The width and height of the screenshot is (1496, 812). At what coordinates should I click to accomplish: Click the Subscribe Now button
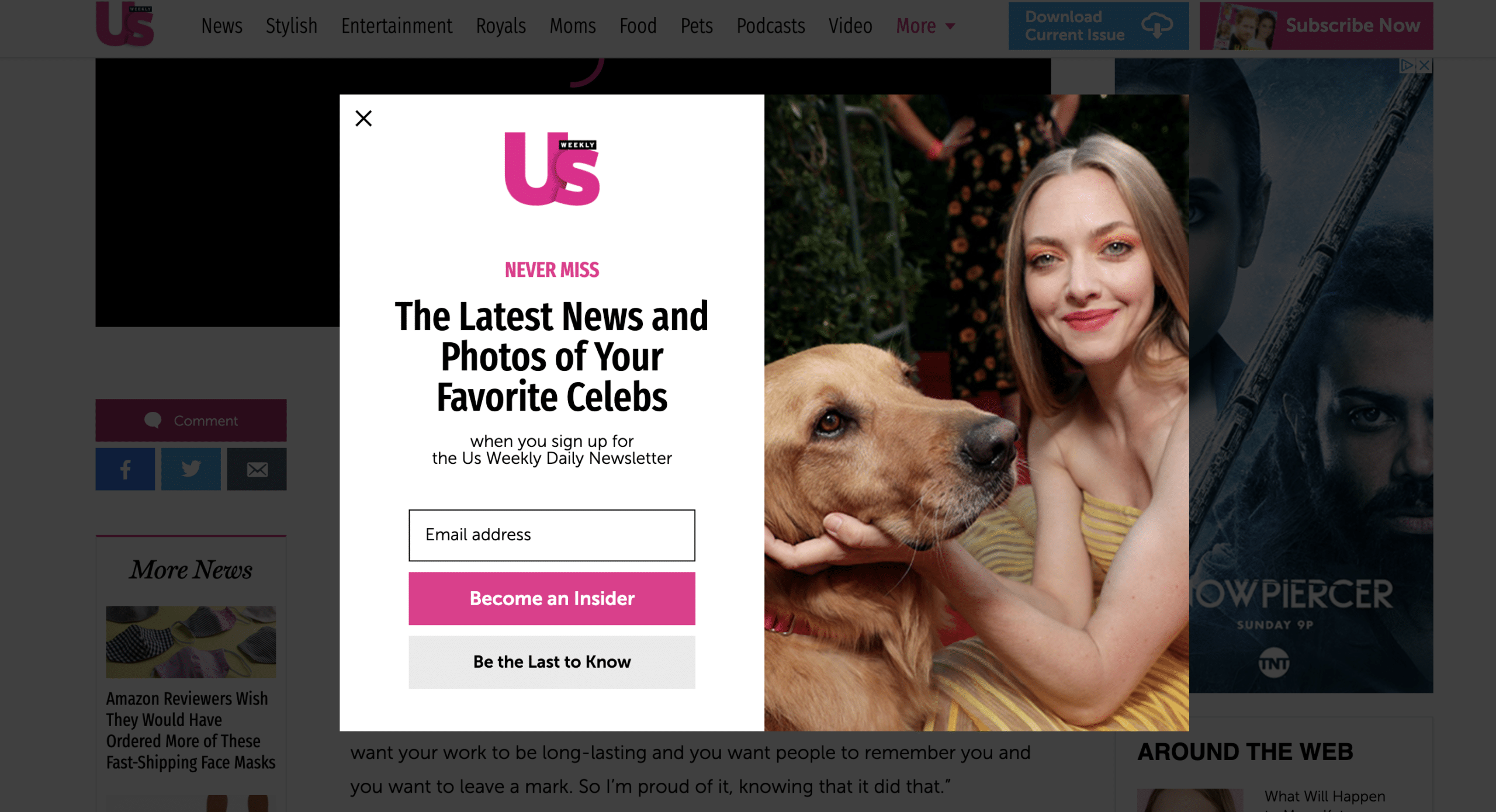tap(1316, 26)
